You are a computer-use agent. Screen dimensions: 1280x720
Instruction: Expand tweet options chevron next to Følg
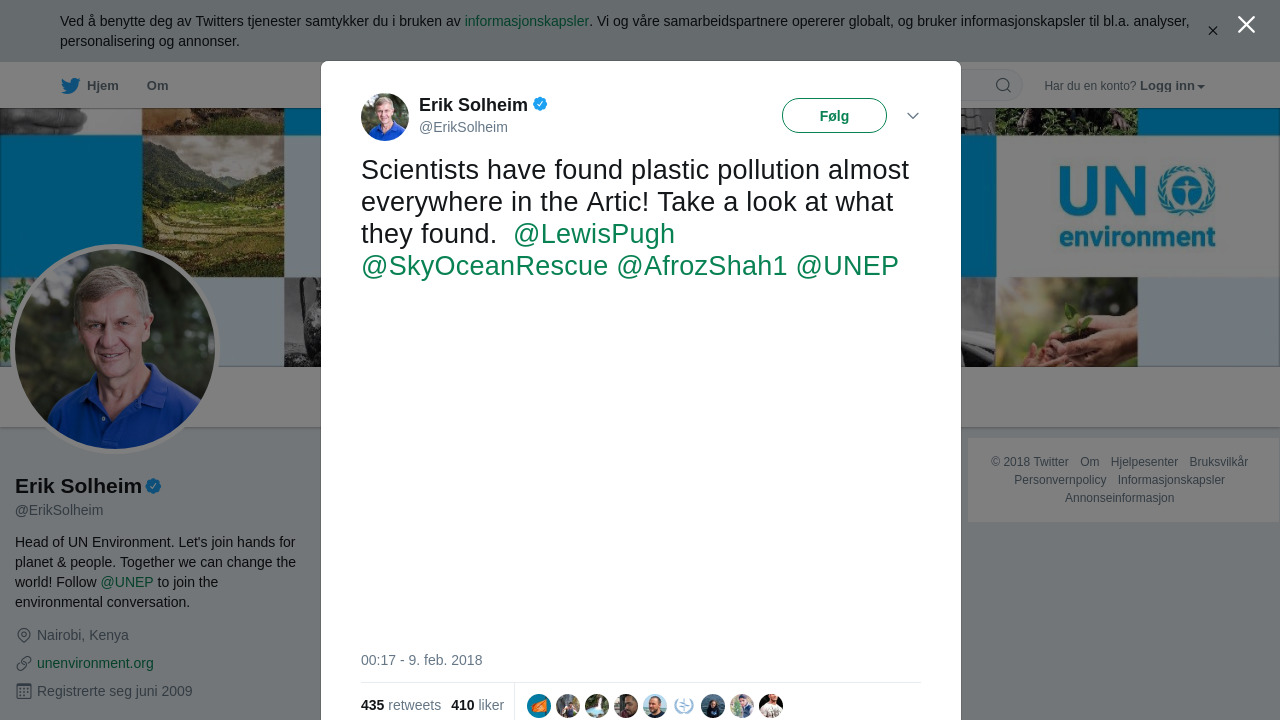(913, 116)
